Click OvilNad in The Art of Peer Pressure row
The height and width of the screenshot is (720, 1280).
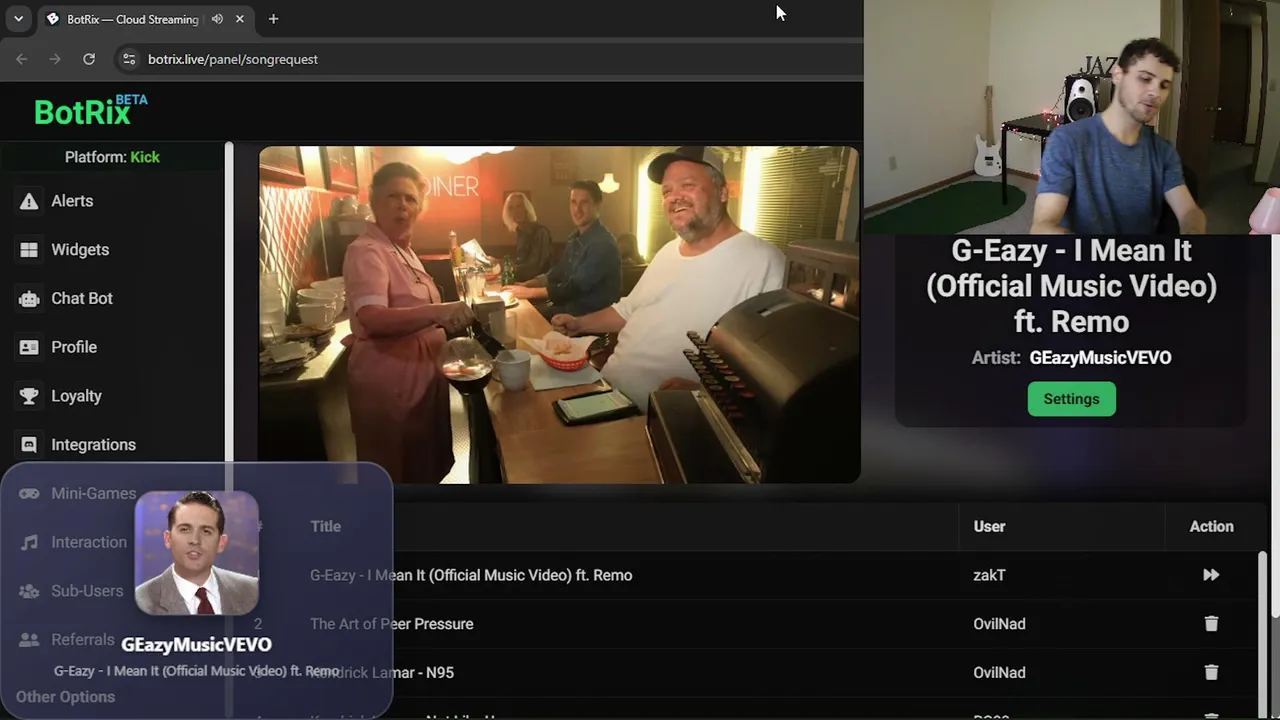(x=999, y=624)
